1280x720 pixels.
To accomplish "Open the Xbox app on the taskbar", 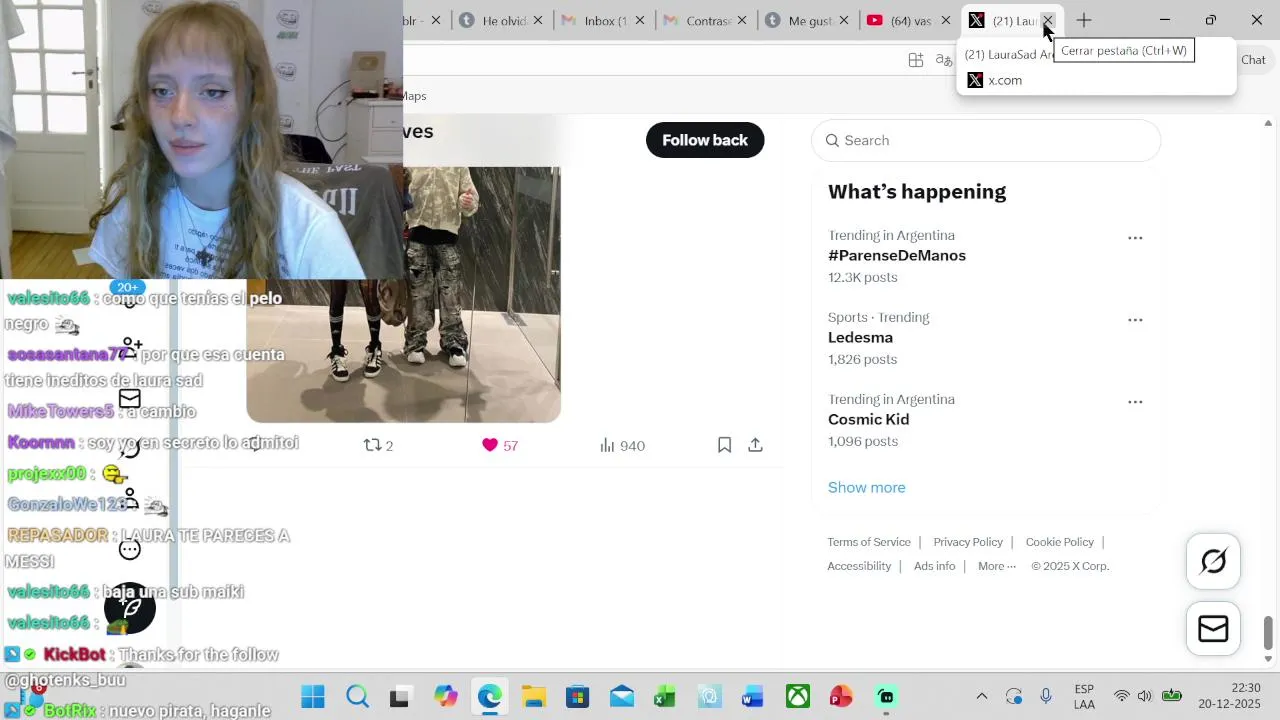I will click(797, 697).
